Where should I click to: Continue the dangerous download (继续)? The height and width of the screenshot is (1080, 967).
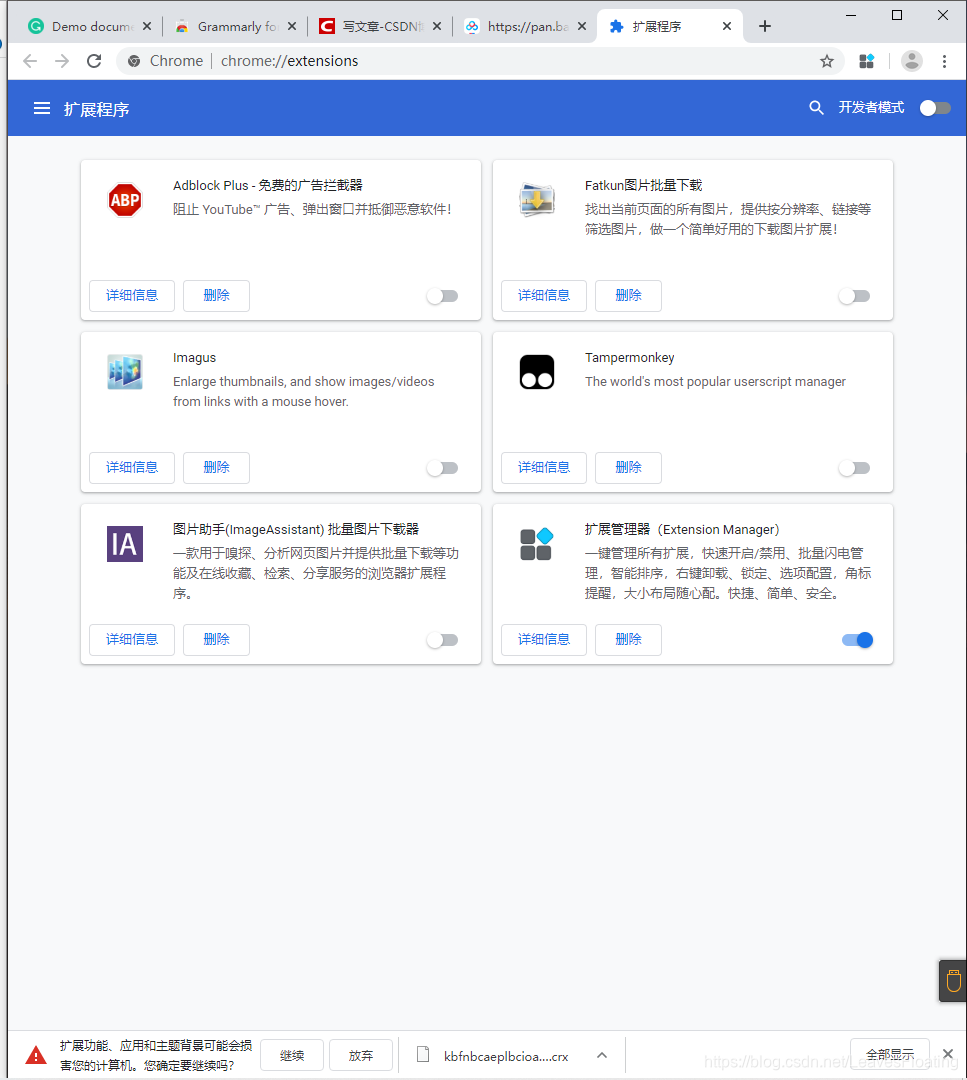pos(292,1055)
